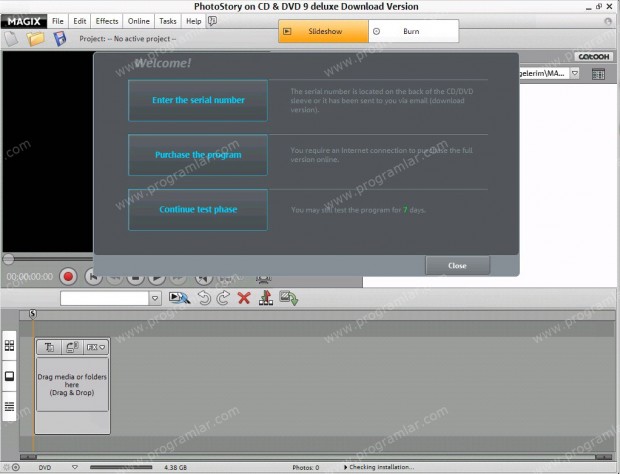Switch to storyboard grid view
Viewport: 620px width, 474px height.
click(9, 346)
